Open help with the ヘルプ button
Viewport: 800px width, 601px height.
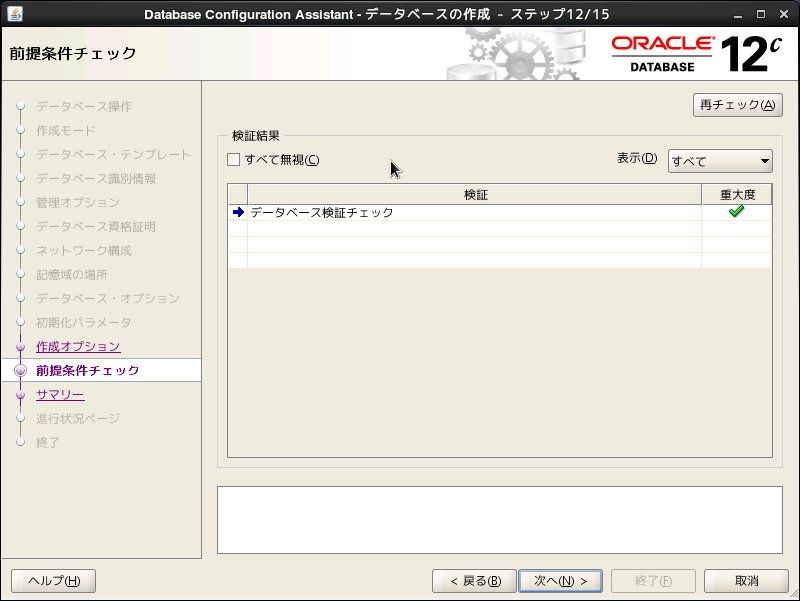[54, 581]
